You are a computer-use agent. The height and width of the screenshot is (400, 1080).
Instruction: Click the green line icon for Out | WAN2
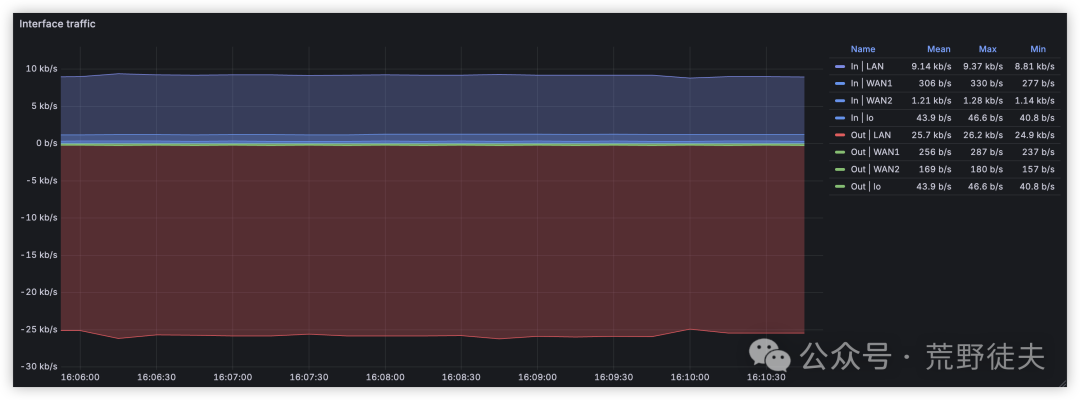[840, 169]
